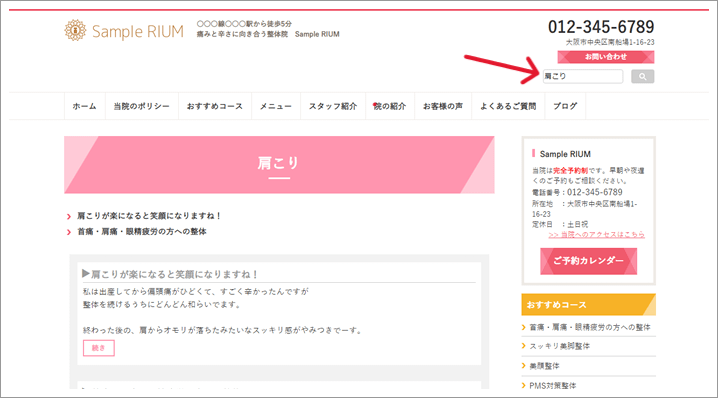Open よくあるご質問 page
The height and width of the screenshot is (398, 718).
(x=508, y=106)
